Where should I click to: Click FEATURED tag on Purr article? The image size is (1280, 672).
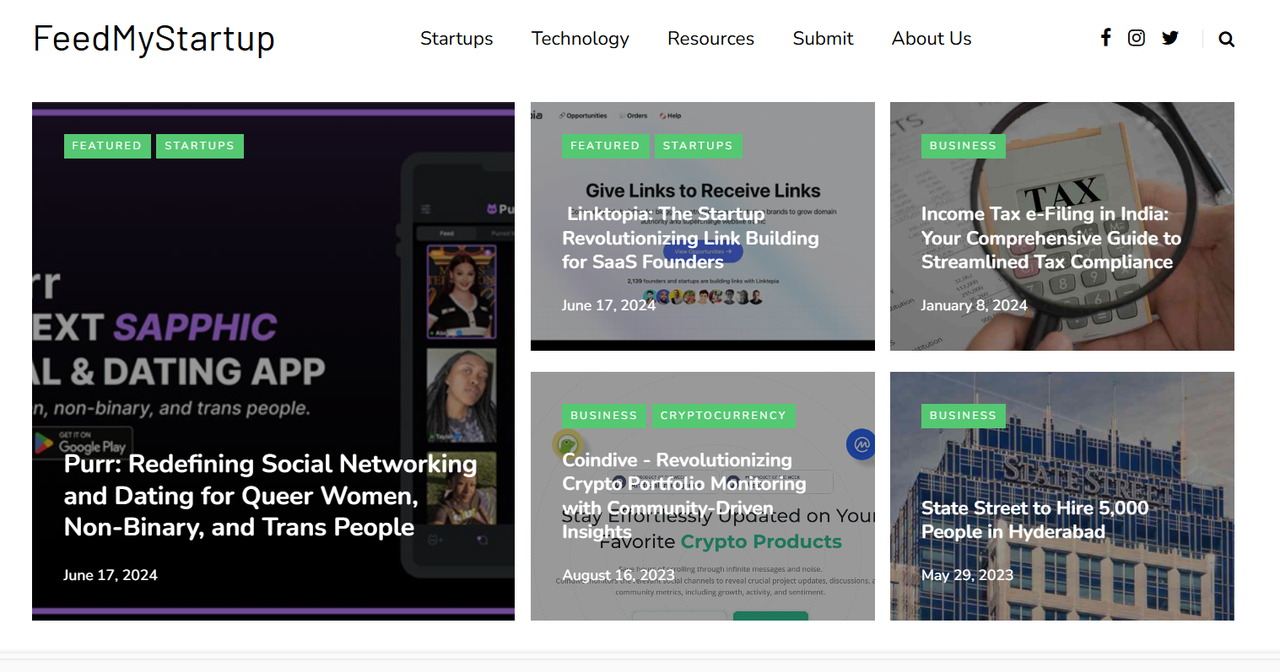click(107, 146)
